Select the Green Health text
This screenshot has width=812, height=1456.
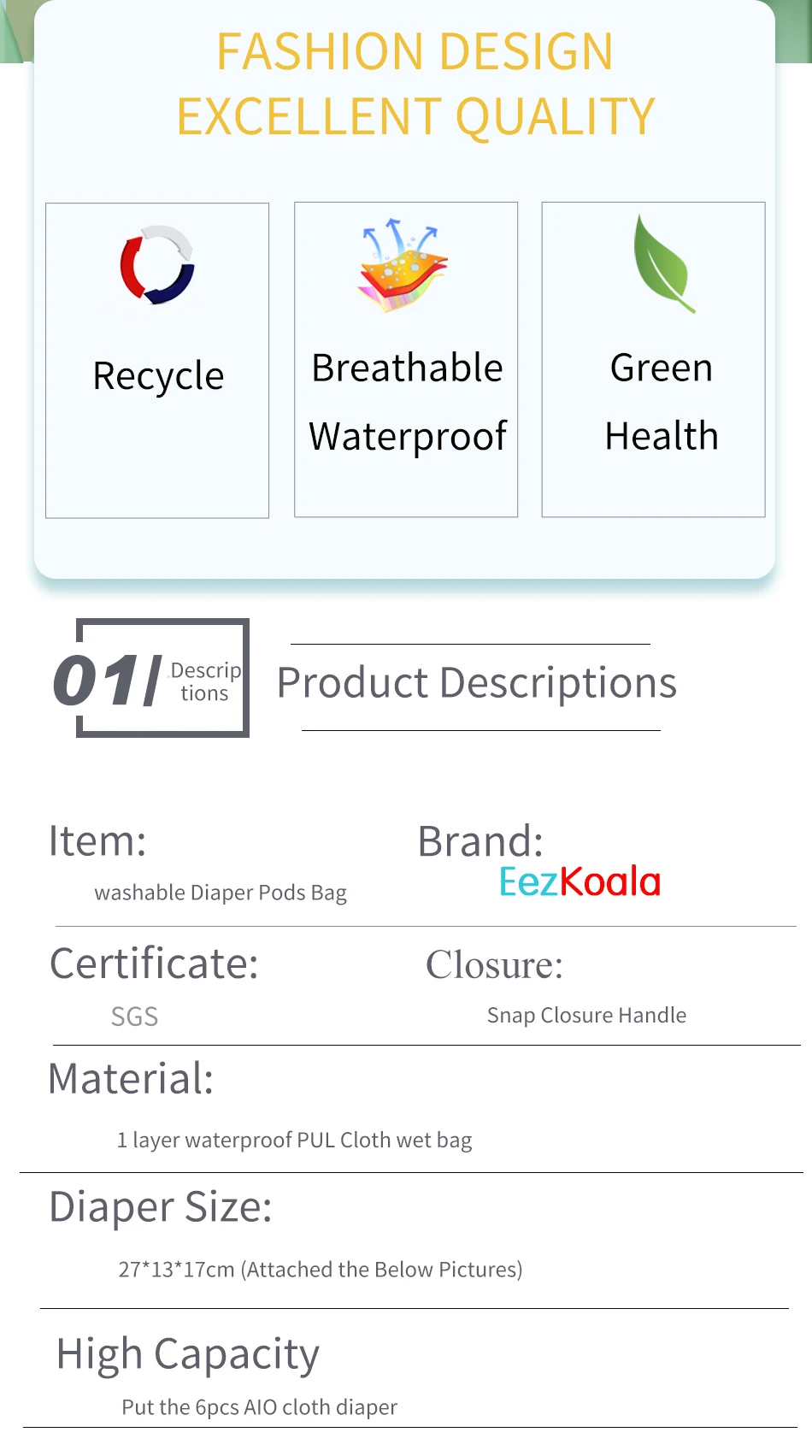(662, 402)
